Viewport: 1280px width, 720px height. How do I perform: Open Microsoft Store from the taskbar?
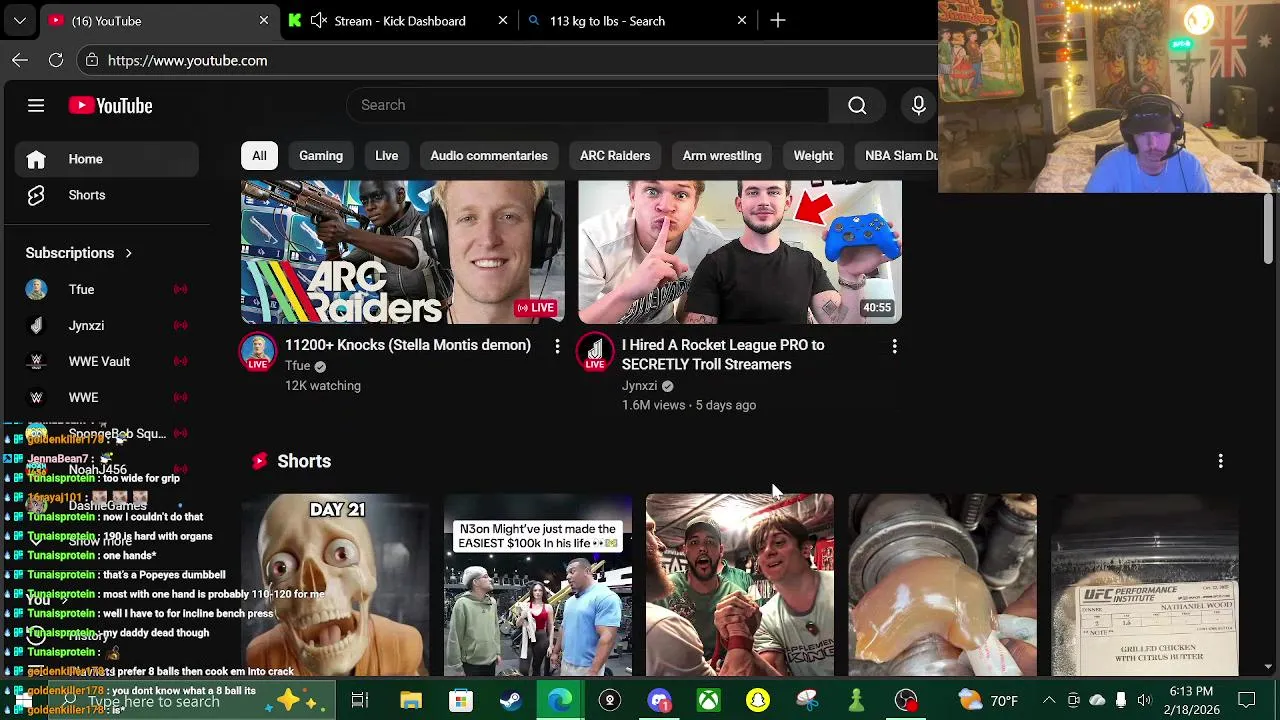[460, 700]
